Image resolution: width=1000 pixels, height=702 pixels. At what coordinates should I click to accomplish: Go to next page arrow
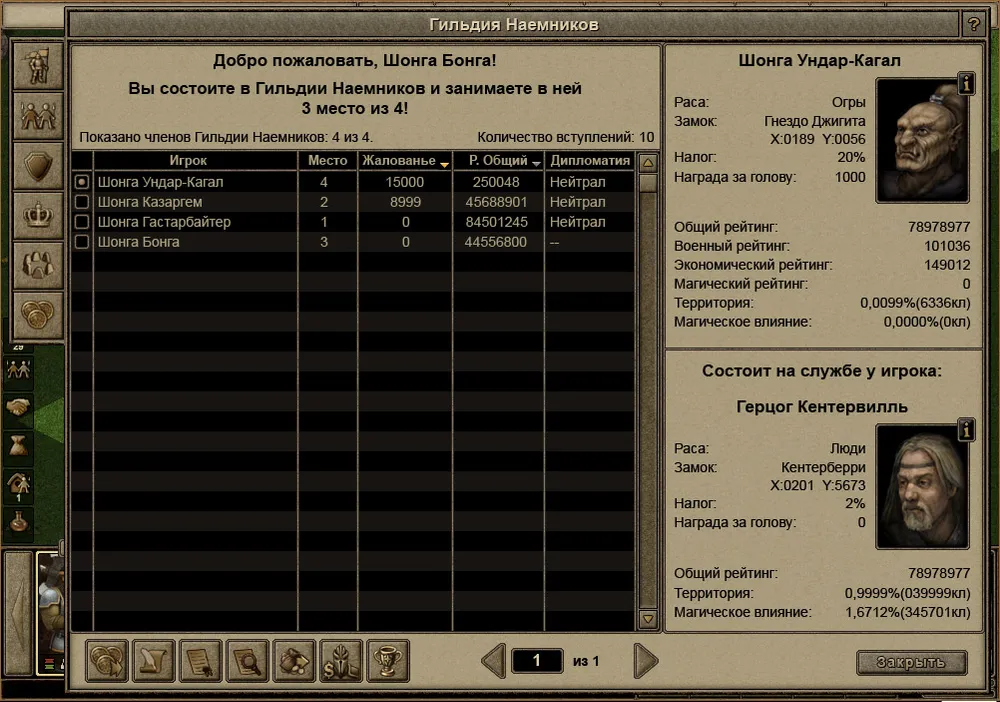point(645,661)
